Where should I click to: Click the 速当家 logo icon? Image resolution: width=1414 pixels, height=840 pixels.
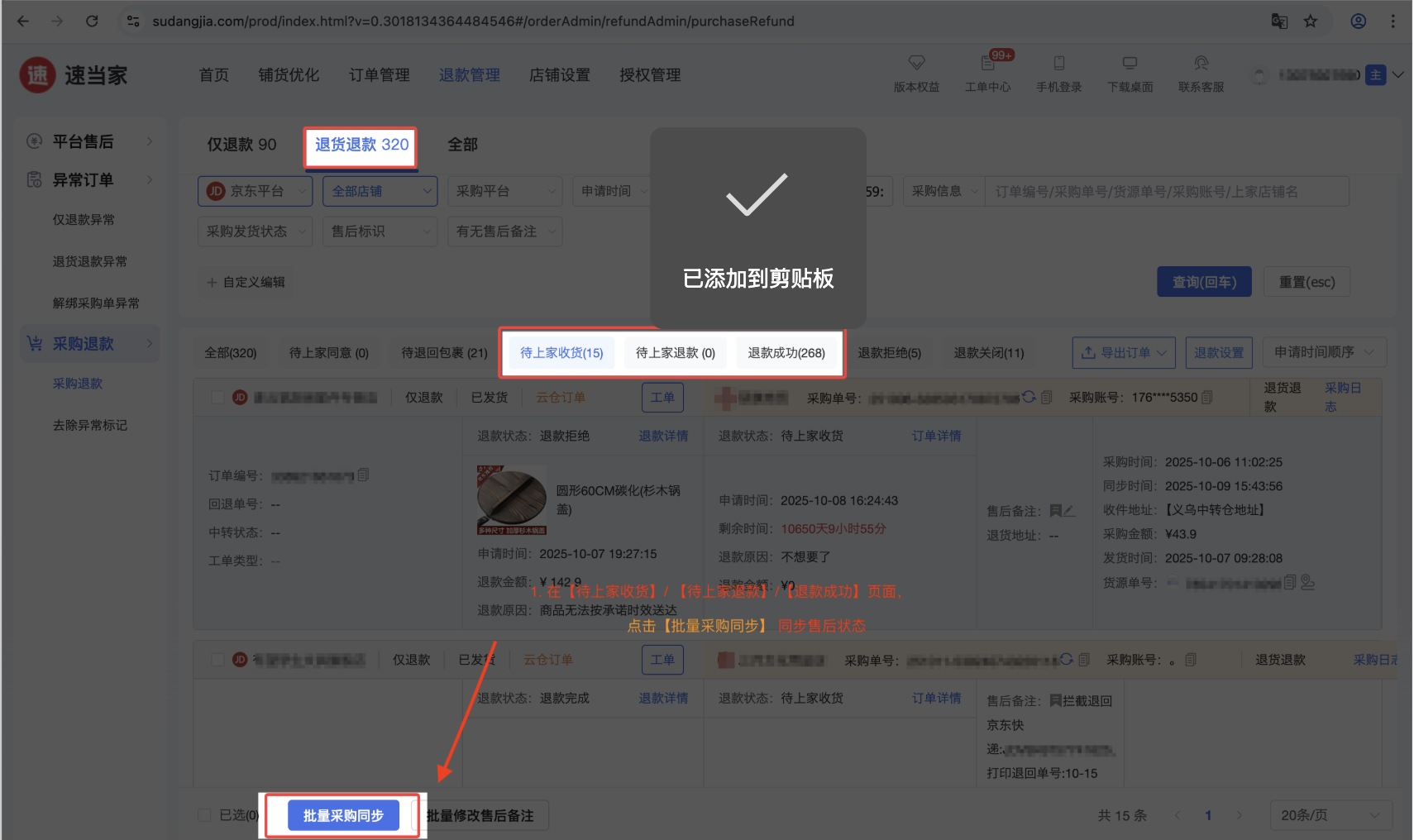pos(37,75)
